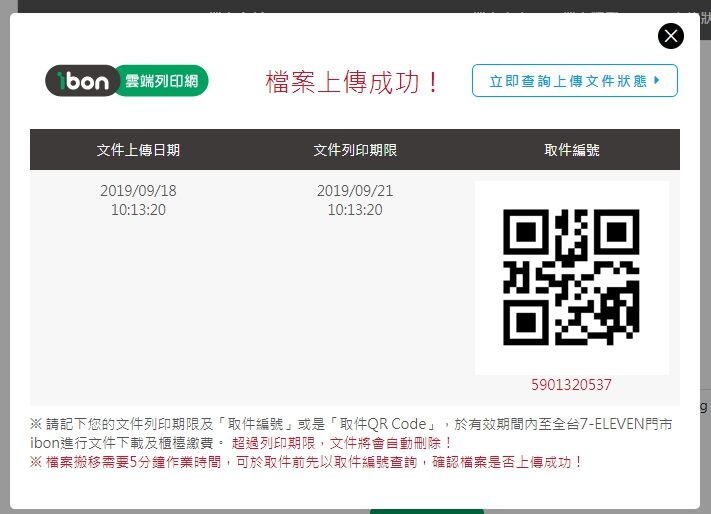Viewport: 711px width, 514px height.
Task: Click the arrow icon in status query button
Action: point(657,80)
